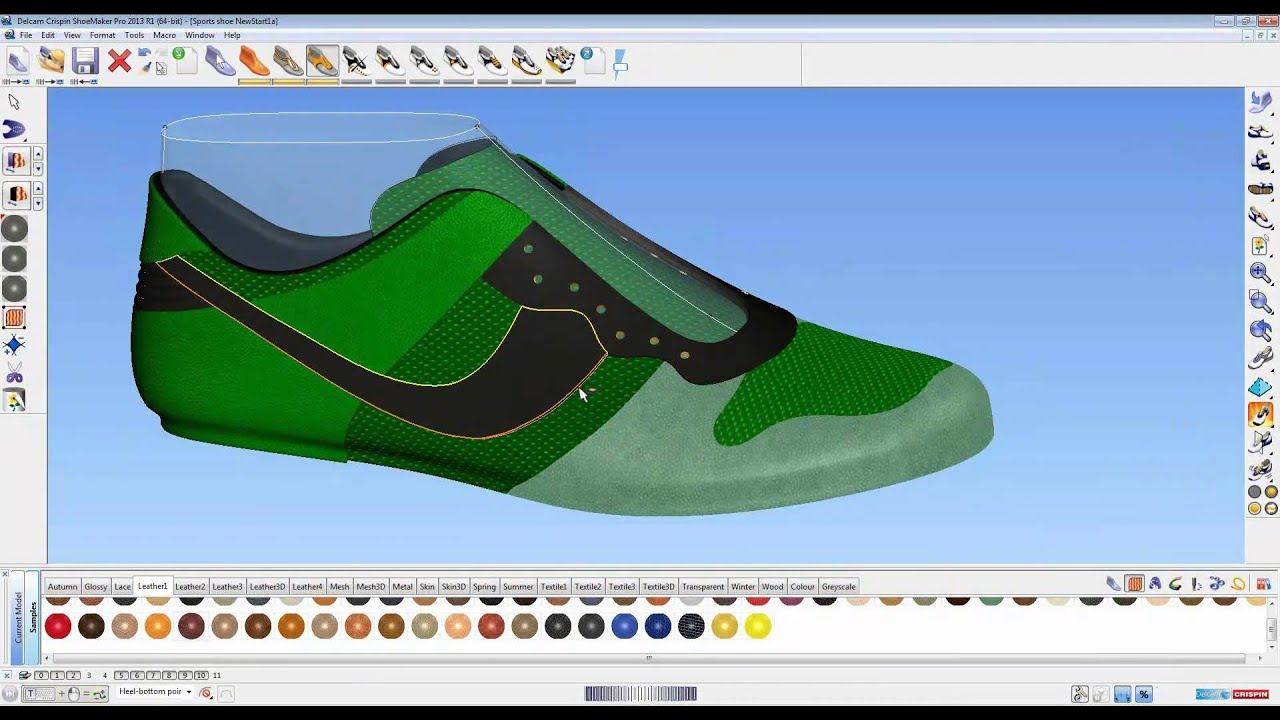Open the Edit menu

click(48, 35)
